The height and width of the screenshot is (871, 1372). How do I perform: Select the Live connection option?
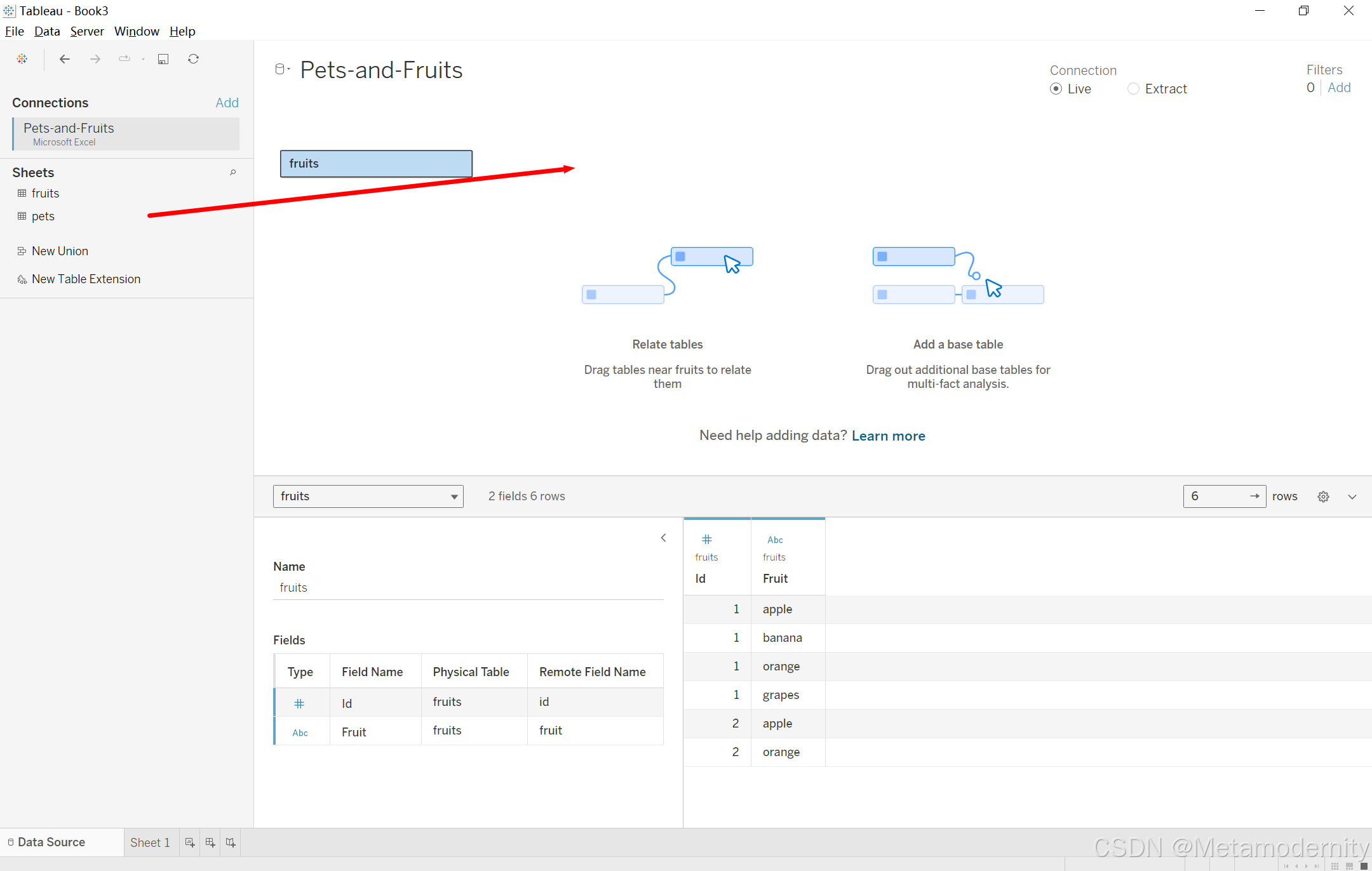coord(1056,89)
